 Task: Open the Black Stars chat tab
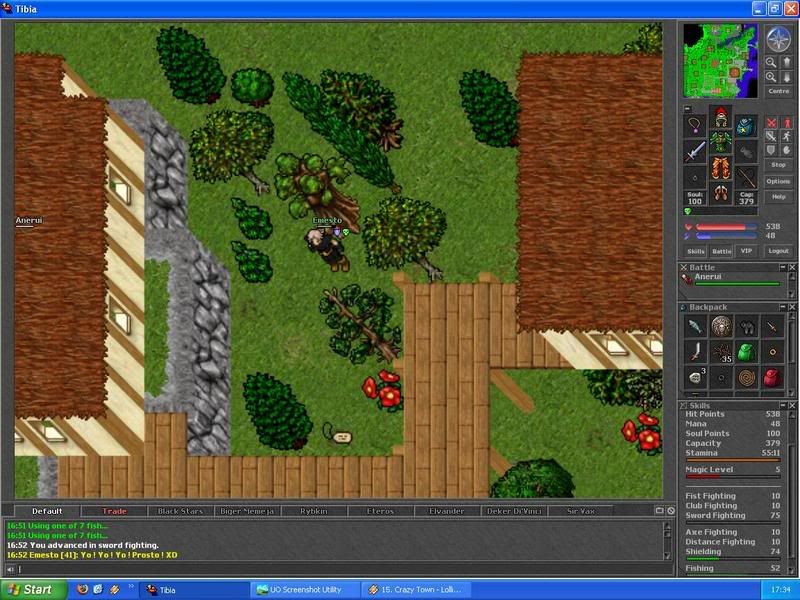click(181, 511)
